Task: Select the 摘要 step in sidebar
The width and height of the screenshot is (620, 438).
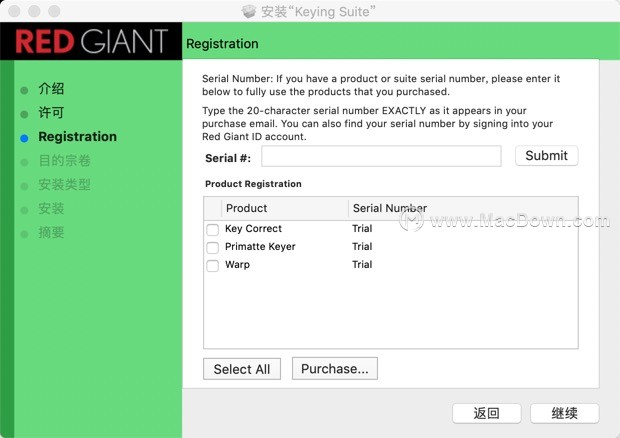Action: tap(51, 232)
